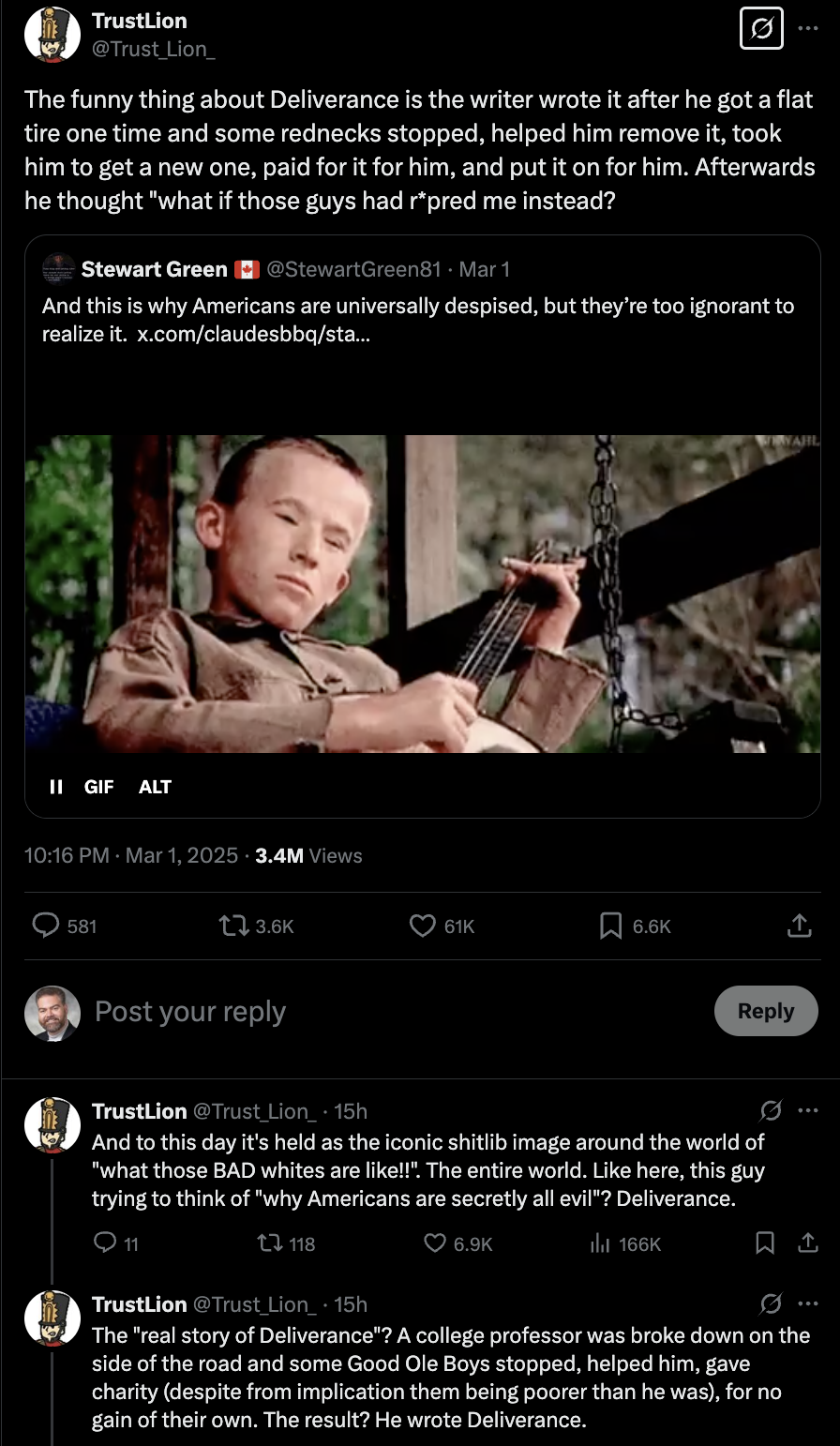Image resolution: width=840 pixels, height=1446 pixels.
Task: Open more options on the second reply
Action: tap(808, 1304)
